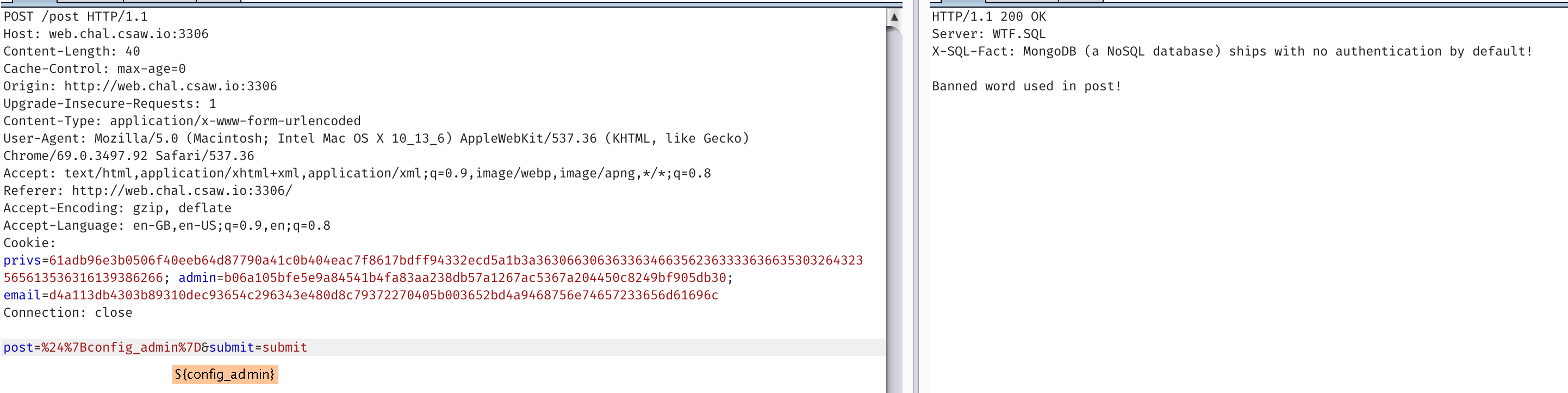Click the request pane vertical scrollbar track
This screenshot has height=393, width=1568.
[x=894, y=213]
